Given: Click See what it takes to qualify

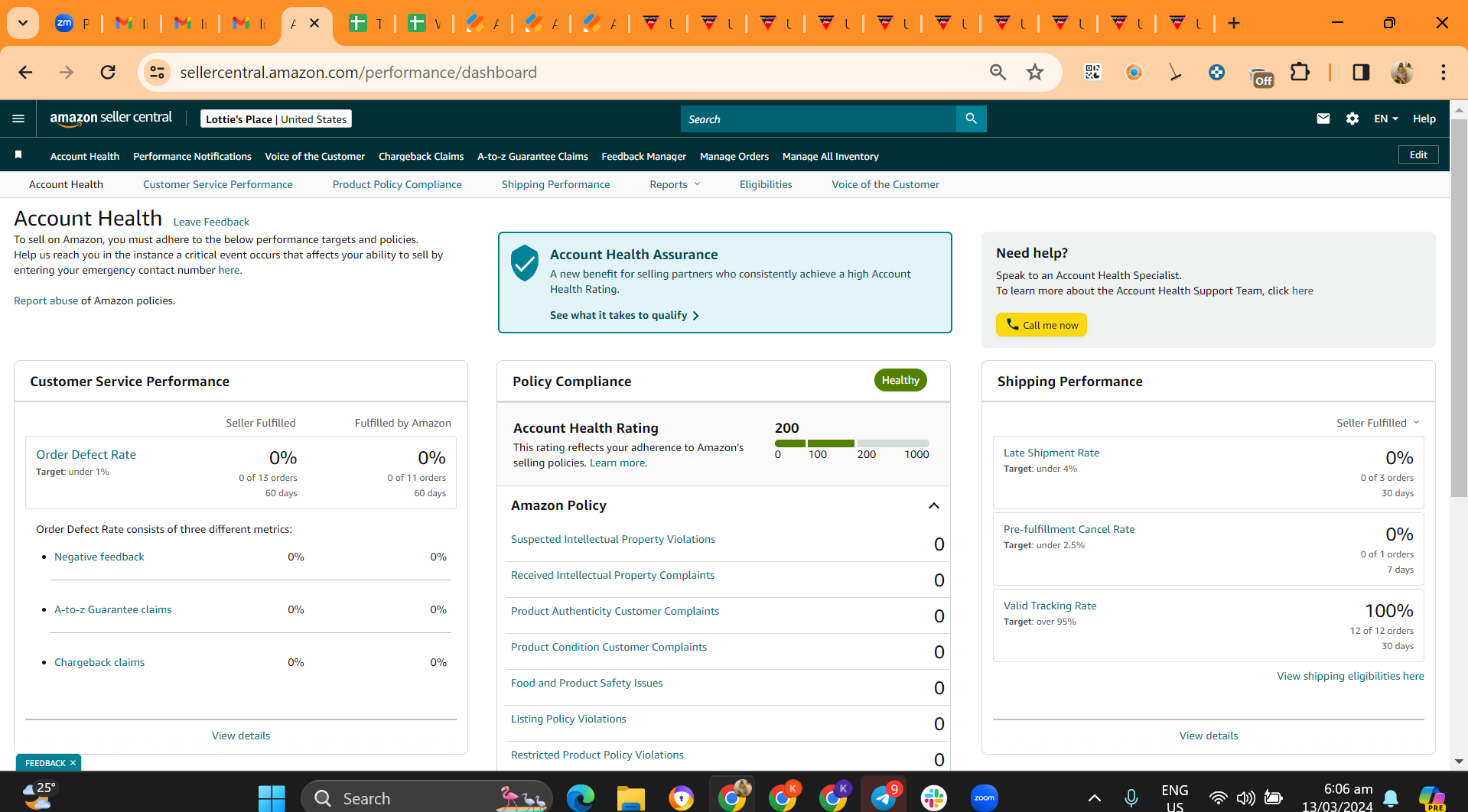Looking at the screenshot, I should tap(624, 315).
